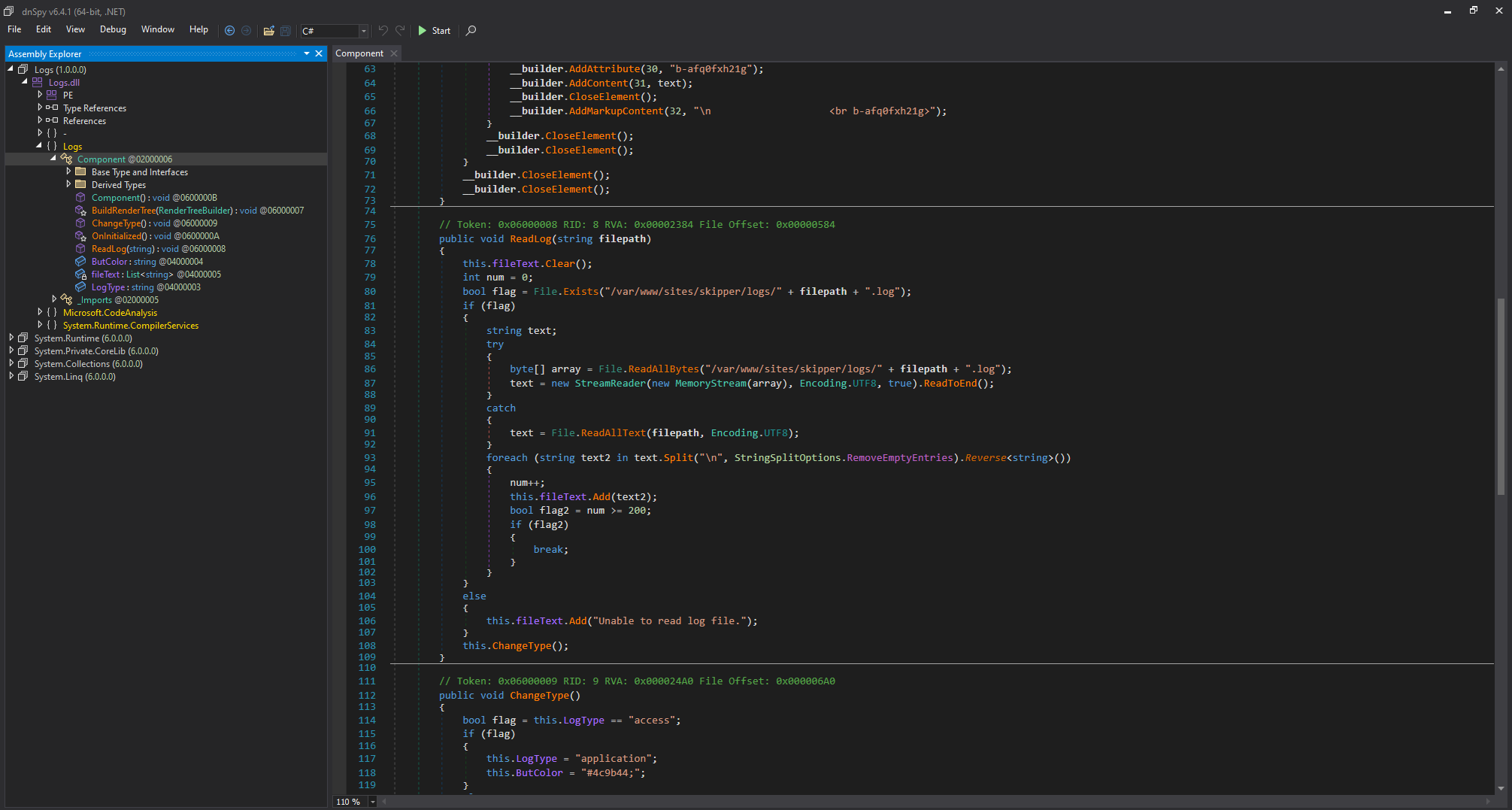Select the BuildRenderTree(RenderTreeBuilder) entry
The height and width of the screenshot is (810, 1512).
[x=198, y=211]
